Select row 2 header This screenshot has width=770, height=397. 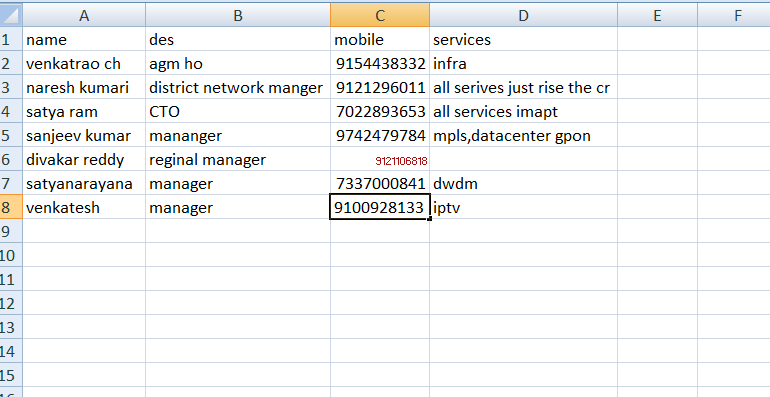[11, 63]
